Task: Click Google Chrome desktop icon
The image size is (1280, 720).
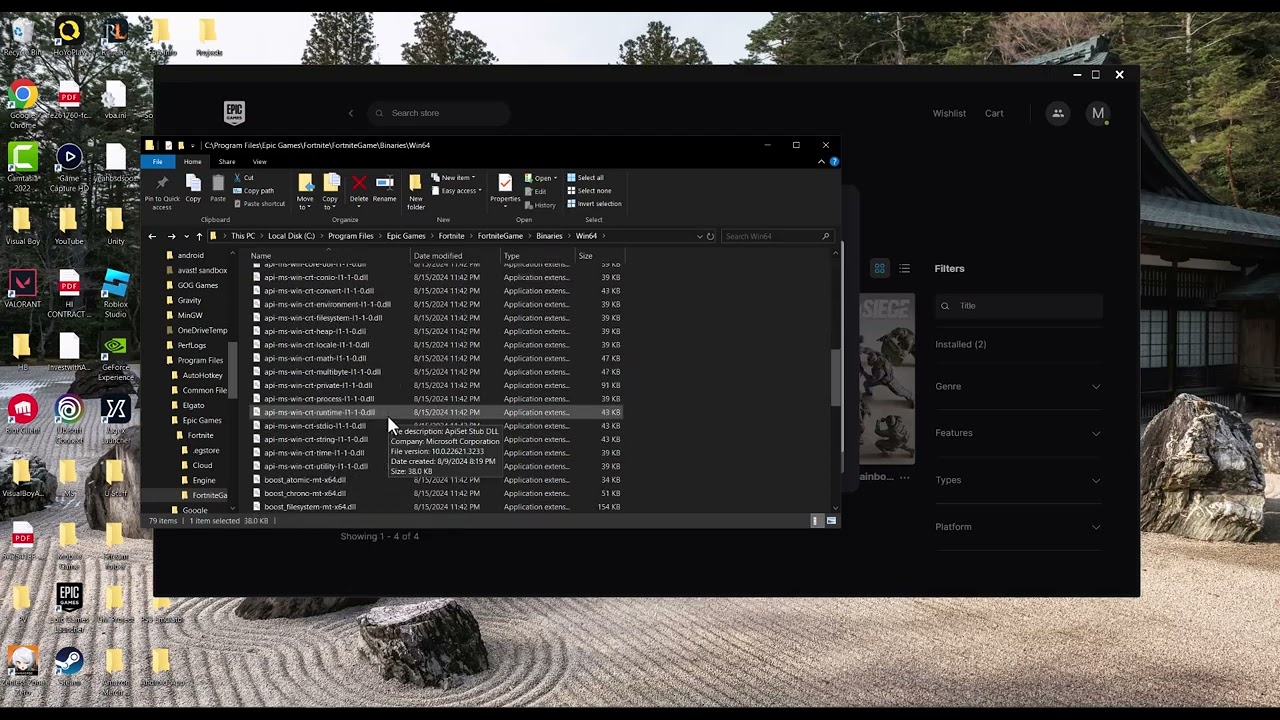Action: pyautogui.click(x=22, y=105)
